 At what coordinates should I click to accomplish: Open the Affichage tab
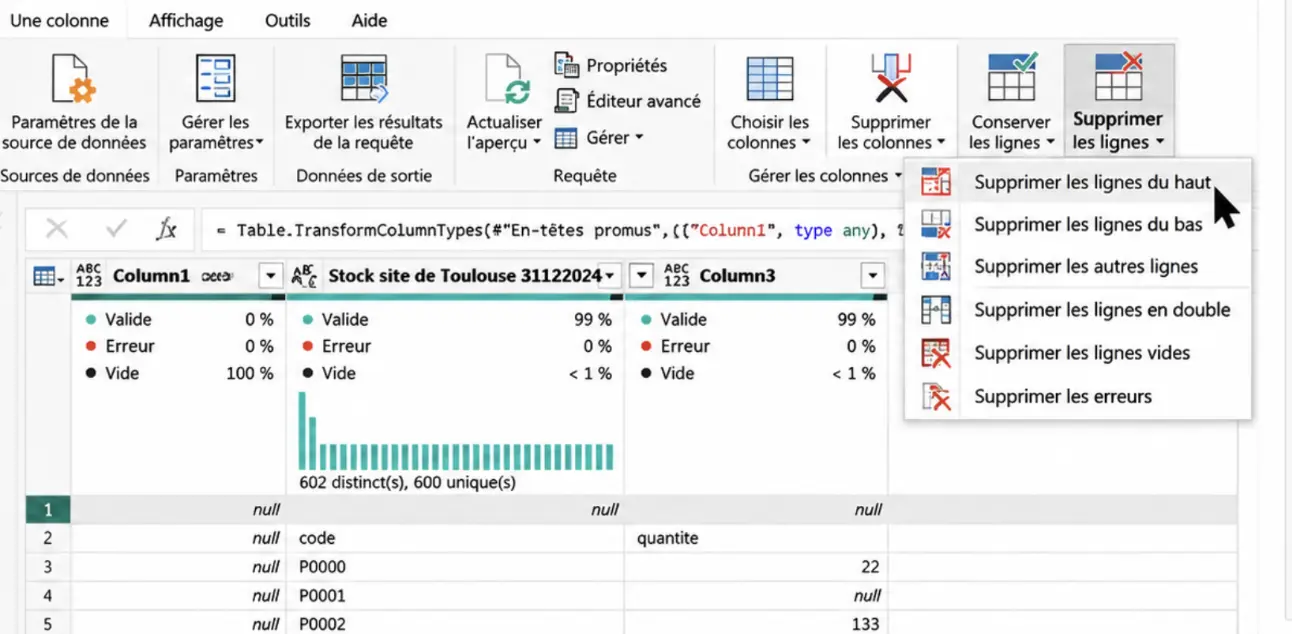(186, 20)
